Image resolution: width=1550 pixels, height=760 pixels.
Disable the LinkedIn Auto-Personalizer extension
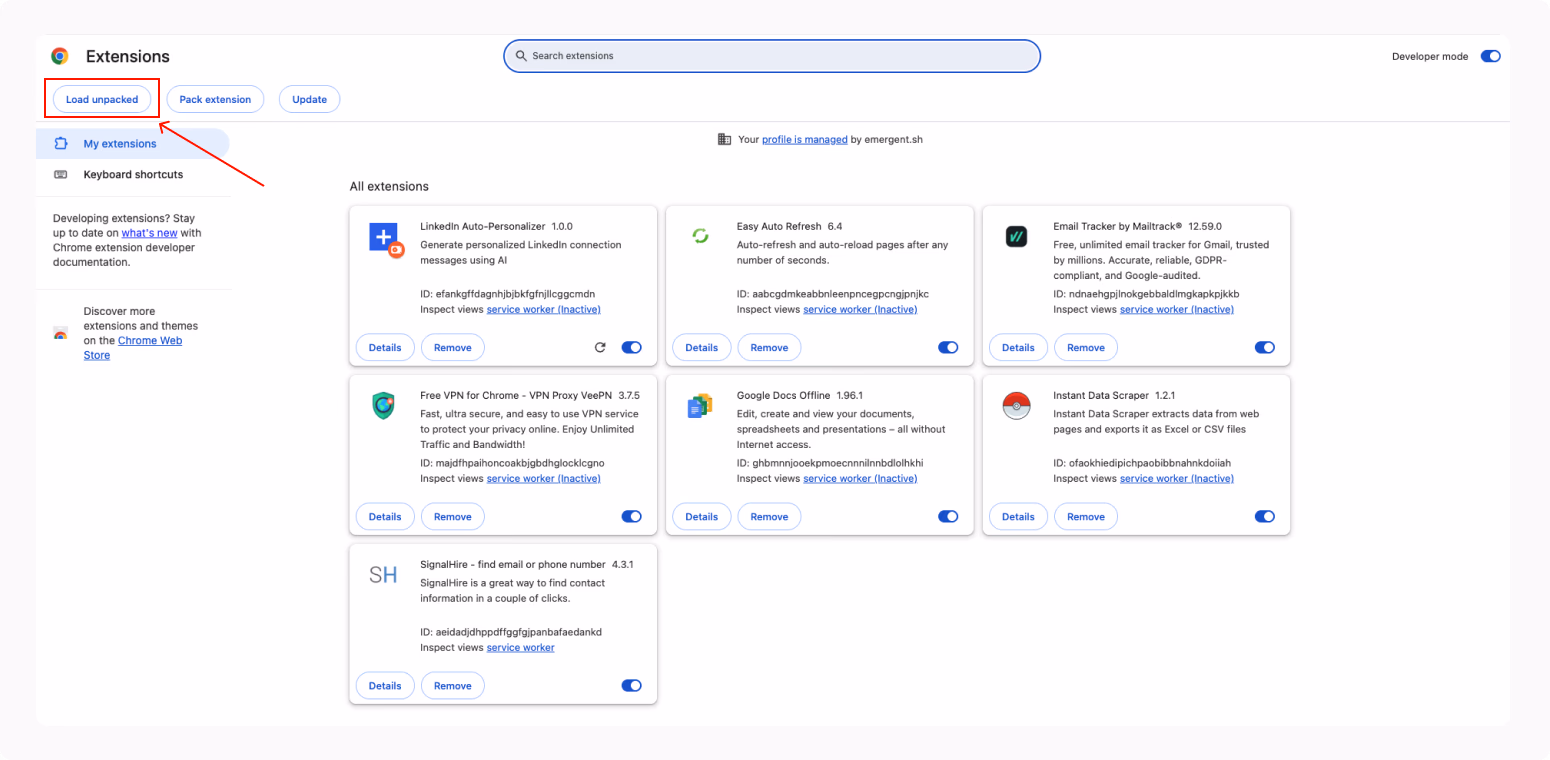pyautogui.click(x=631, y=347)
